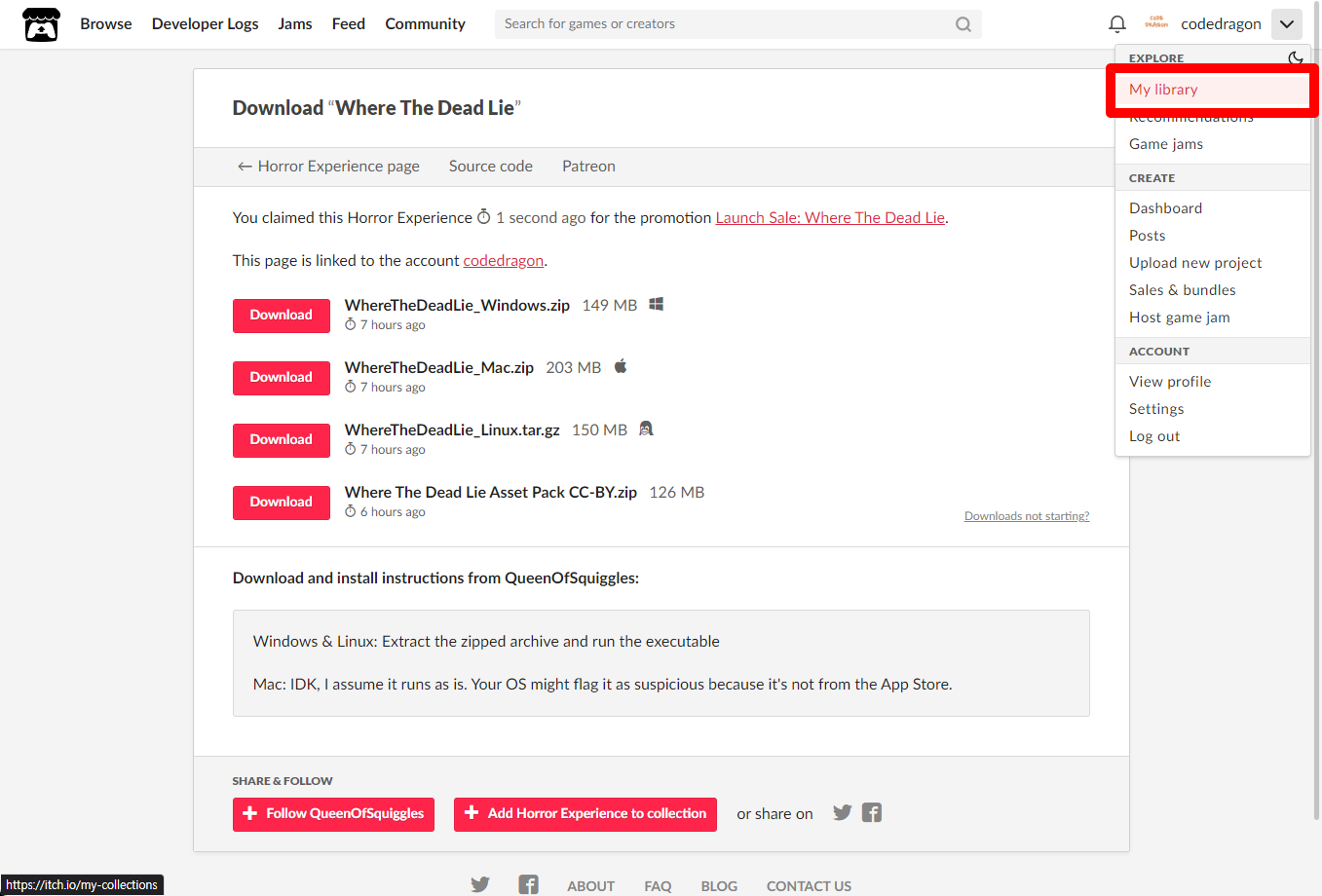The width and height of the screenshot is (1322, 896).
Task: Click WhereTheDeadLie_Linux.tar.gz filename
Action: pos(452,429)
